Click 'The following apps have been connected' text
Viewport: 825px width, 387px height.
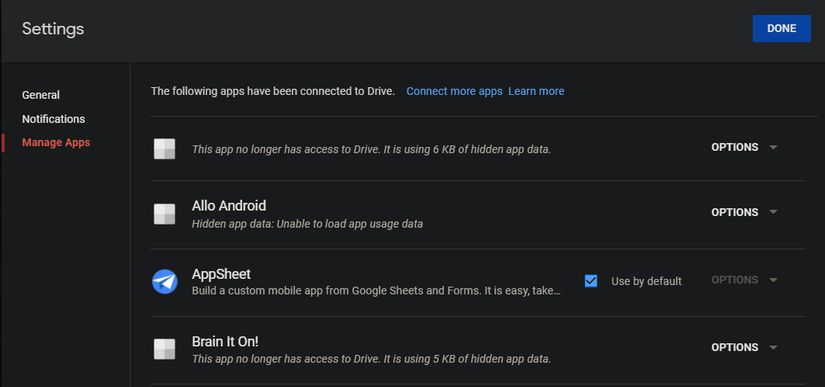click(273, 91)
